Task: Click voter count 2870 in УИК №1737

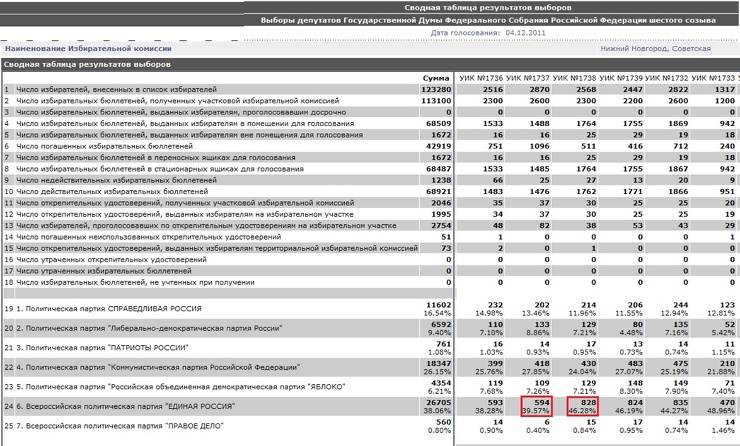Action: click(x=539, y=89)
